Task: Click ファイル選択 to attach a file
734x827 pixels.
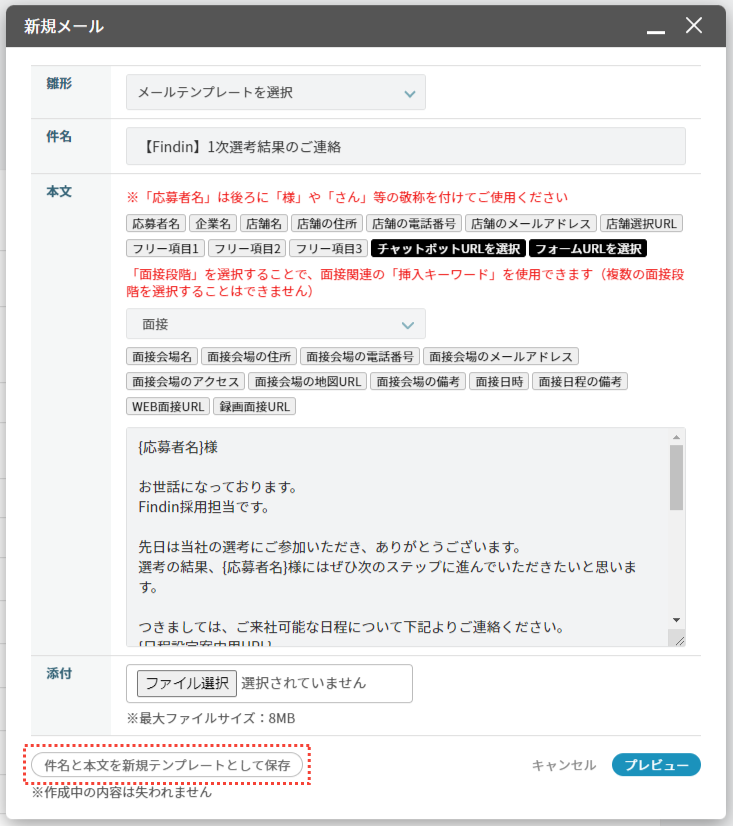Action: (187, 684)
